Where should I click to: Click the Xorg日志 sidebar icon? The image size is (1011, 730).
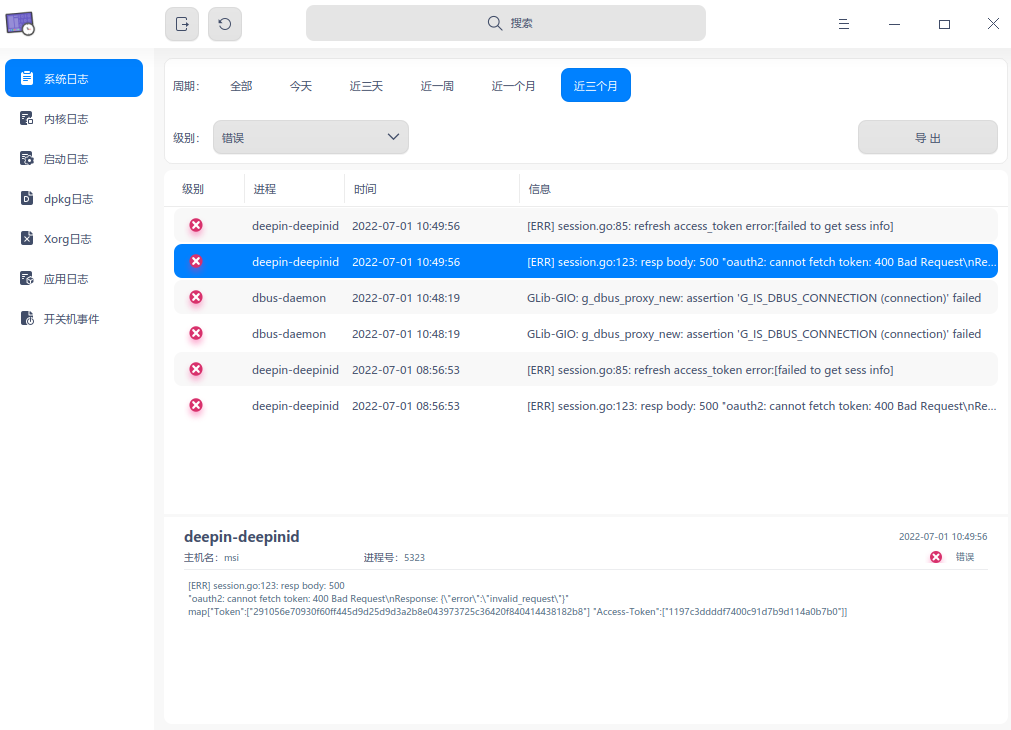(27, 239)
